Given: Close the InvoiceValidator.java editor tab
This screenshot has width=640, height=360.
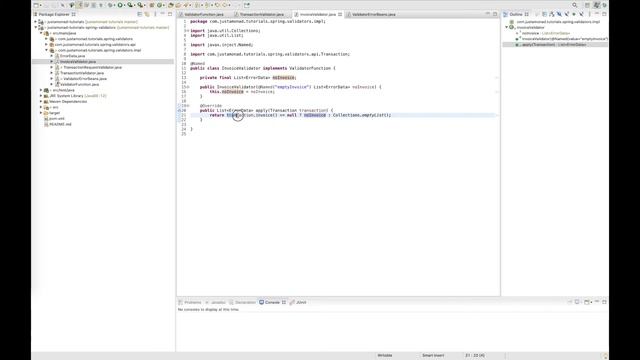Looking at the screenshot, I should coord(340,14).
